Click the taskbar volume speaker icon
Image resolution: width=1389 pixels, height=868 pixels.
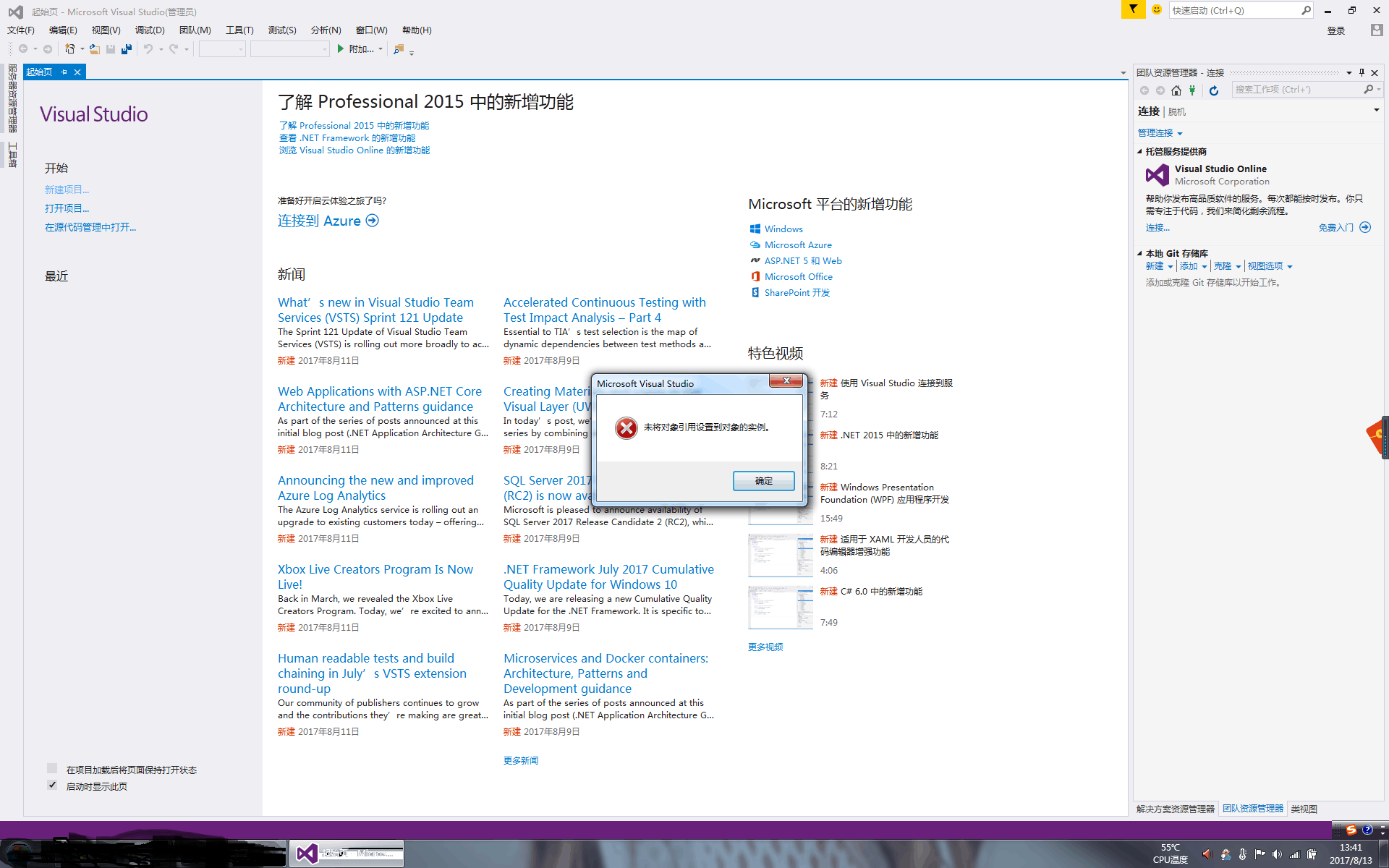point(1277,854)
